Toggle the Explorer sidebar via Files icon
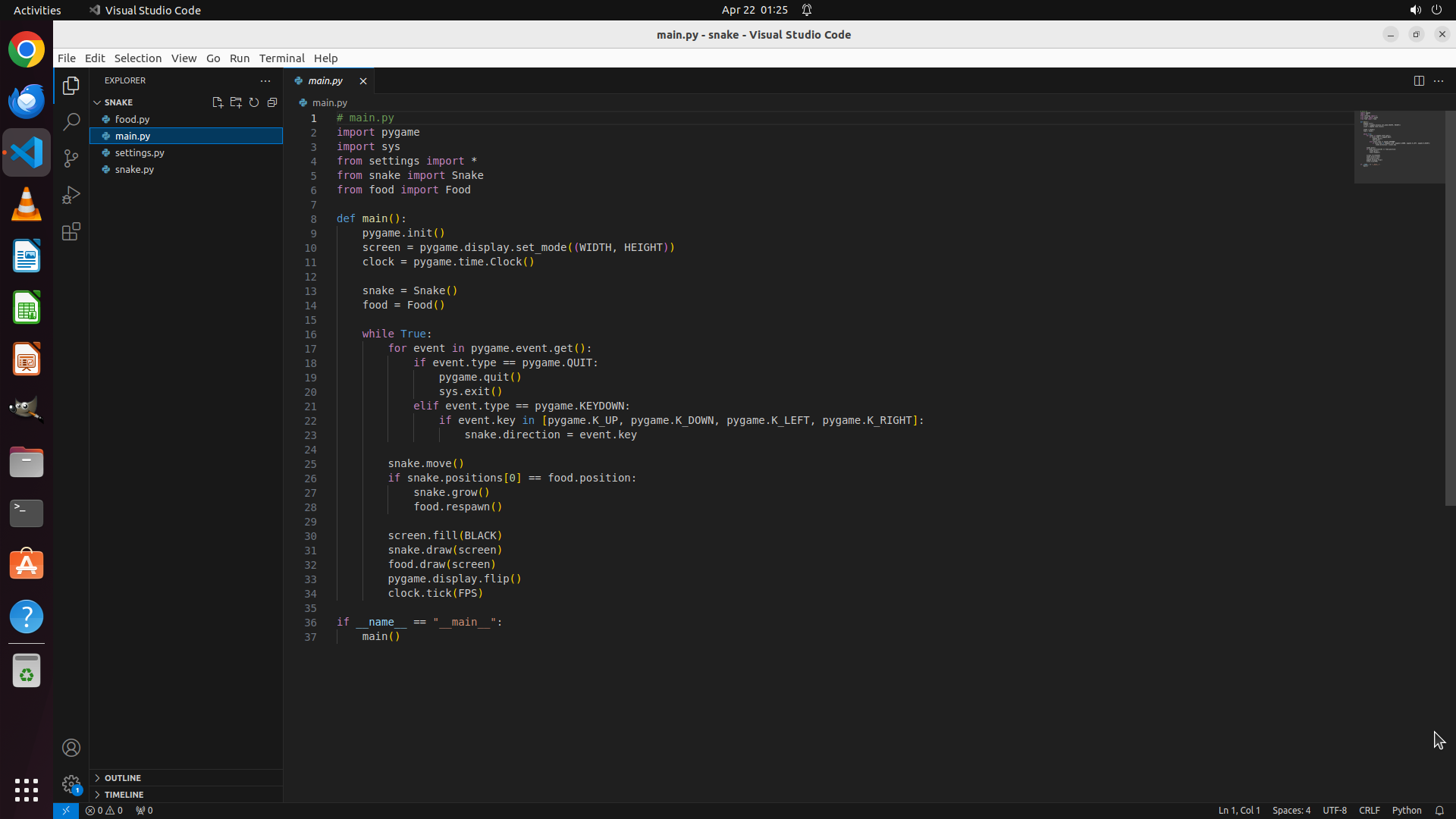Viewport: 1456px width, 819px height. [x=71, y=86]
